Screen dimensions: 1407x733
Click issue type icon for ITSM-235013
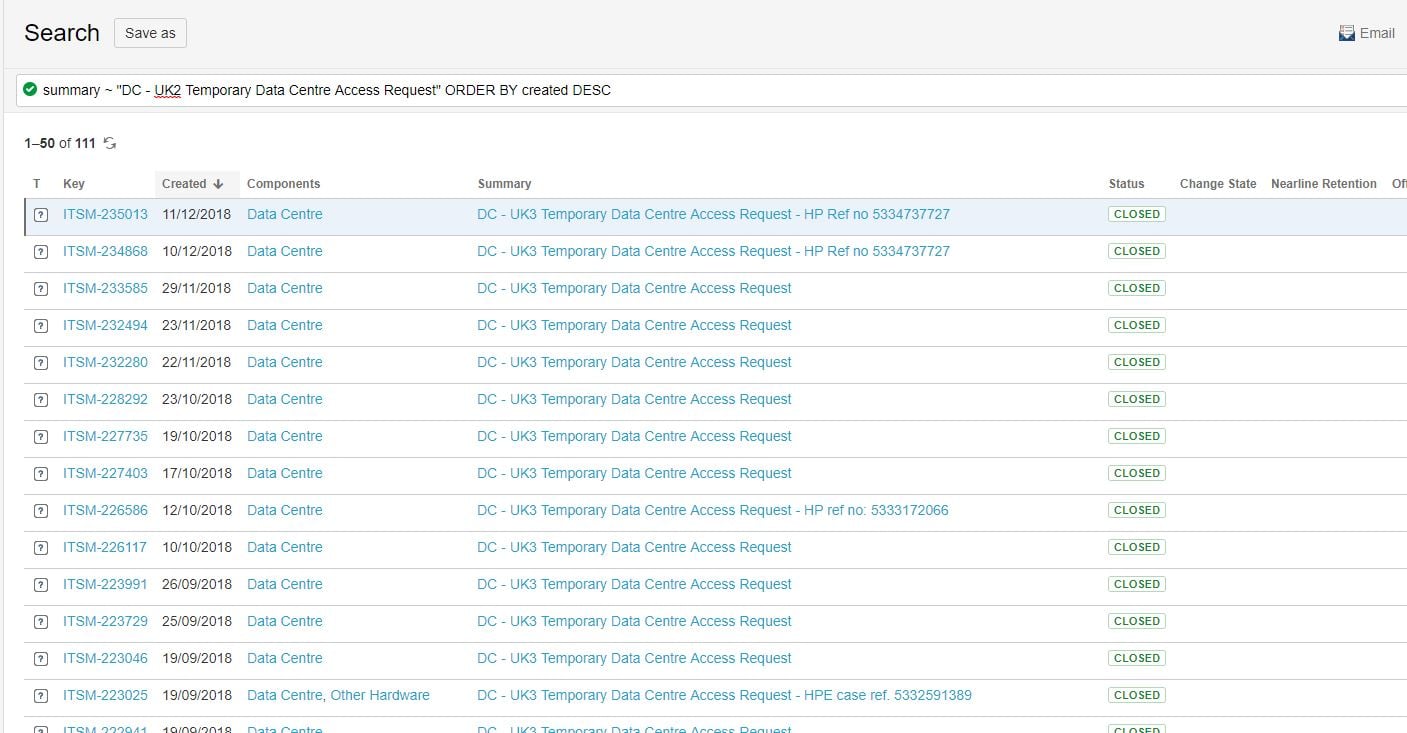[x=41, y=215]
